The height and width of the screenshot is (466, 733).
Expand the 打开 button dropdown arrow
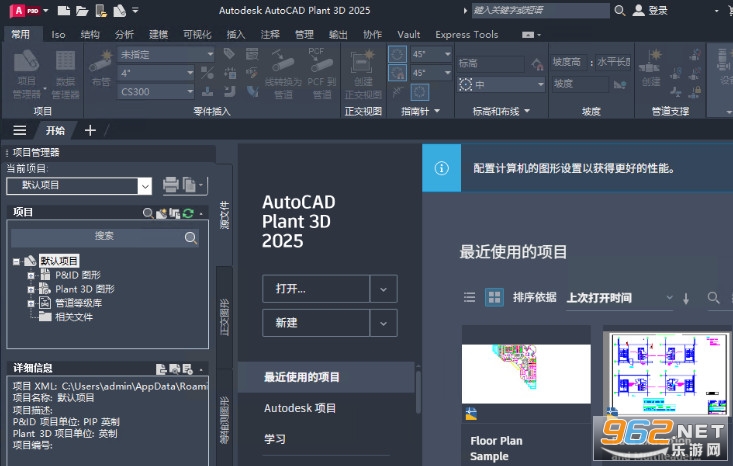coord(383,289)
